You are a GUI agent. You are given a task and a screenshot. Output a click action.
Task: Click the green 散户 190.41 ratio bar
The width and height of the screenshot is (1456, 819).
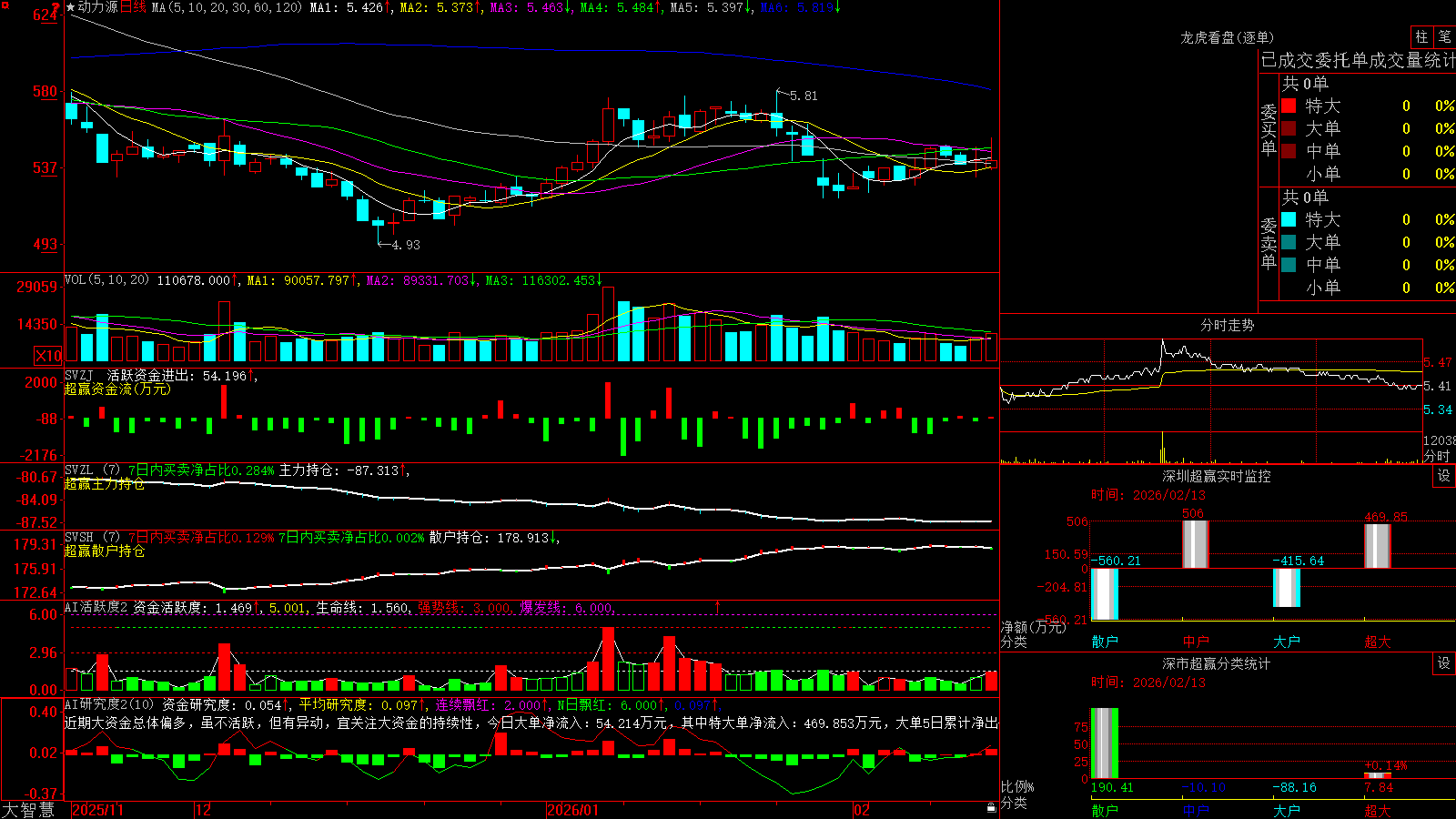(x=1105, y=743)
